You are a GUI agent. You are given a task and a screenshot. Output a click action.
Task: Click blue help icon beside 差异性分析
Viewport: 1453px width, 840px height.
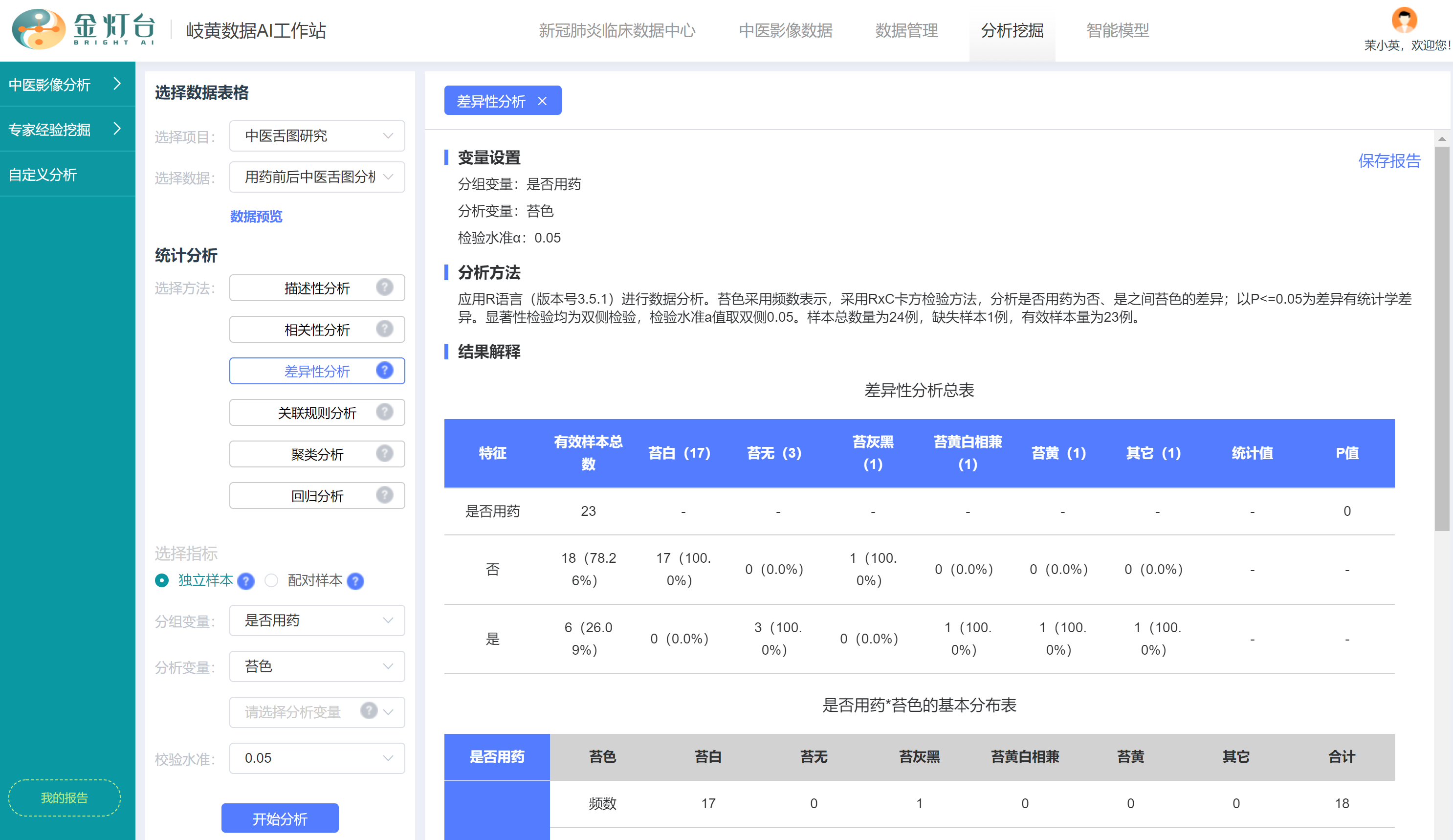pos(384,370)
